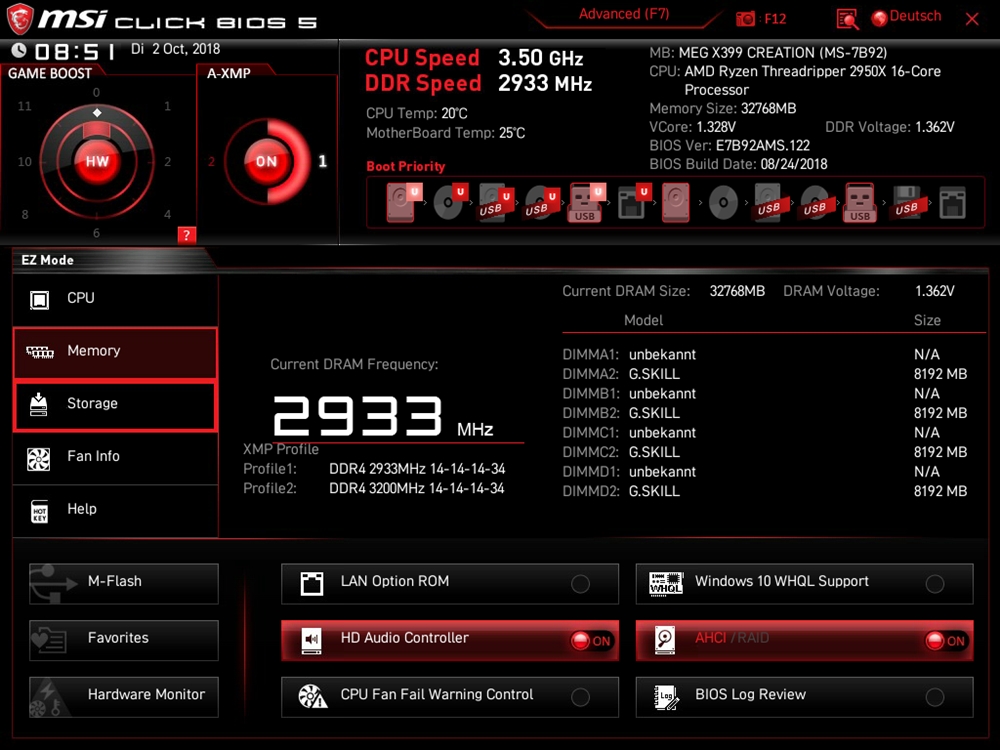Image resolution: width=1000 pixels, height=750 pixels.
Task: Click the DRAM Voltage 1.362V value in the Memory panel
Action: (x=935, y=291)
